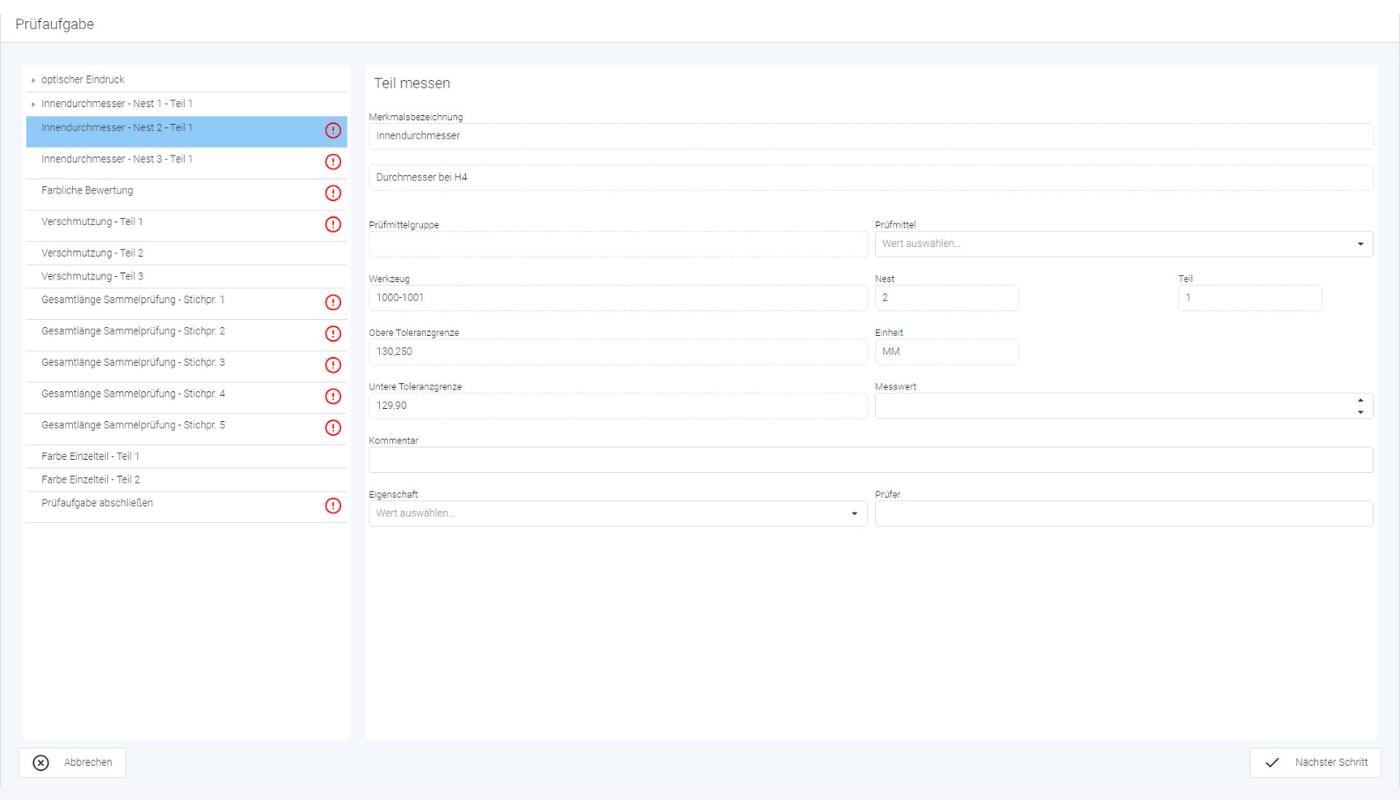Click warning icon for Gesamtlänge Stichpr. 2
The height and width of the screenshot is (800, 1400).
point(334,333)
